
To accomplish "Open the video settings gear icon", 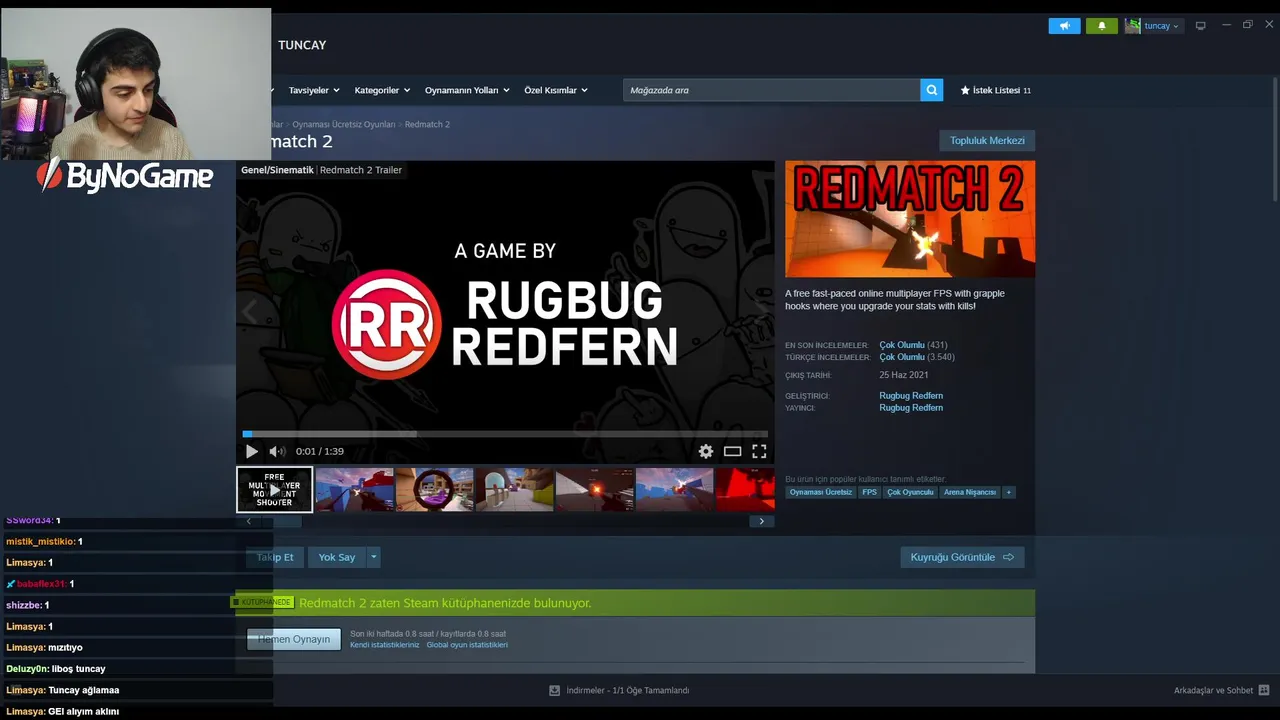I will pos(706,451).
